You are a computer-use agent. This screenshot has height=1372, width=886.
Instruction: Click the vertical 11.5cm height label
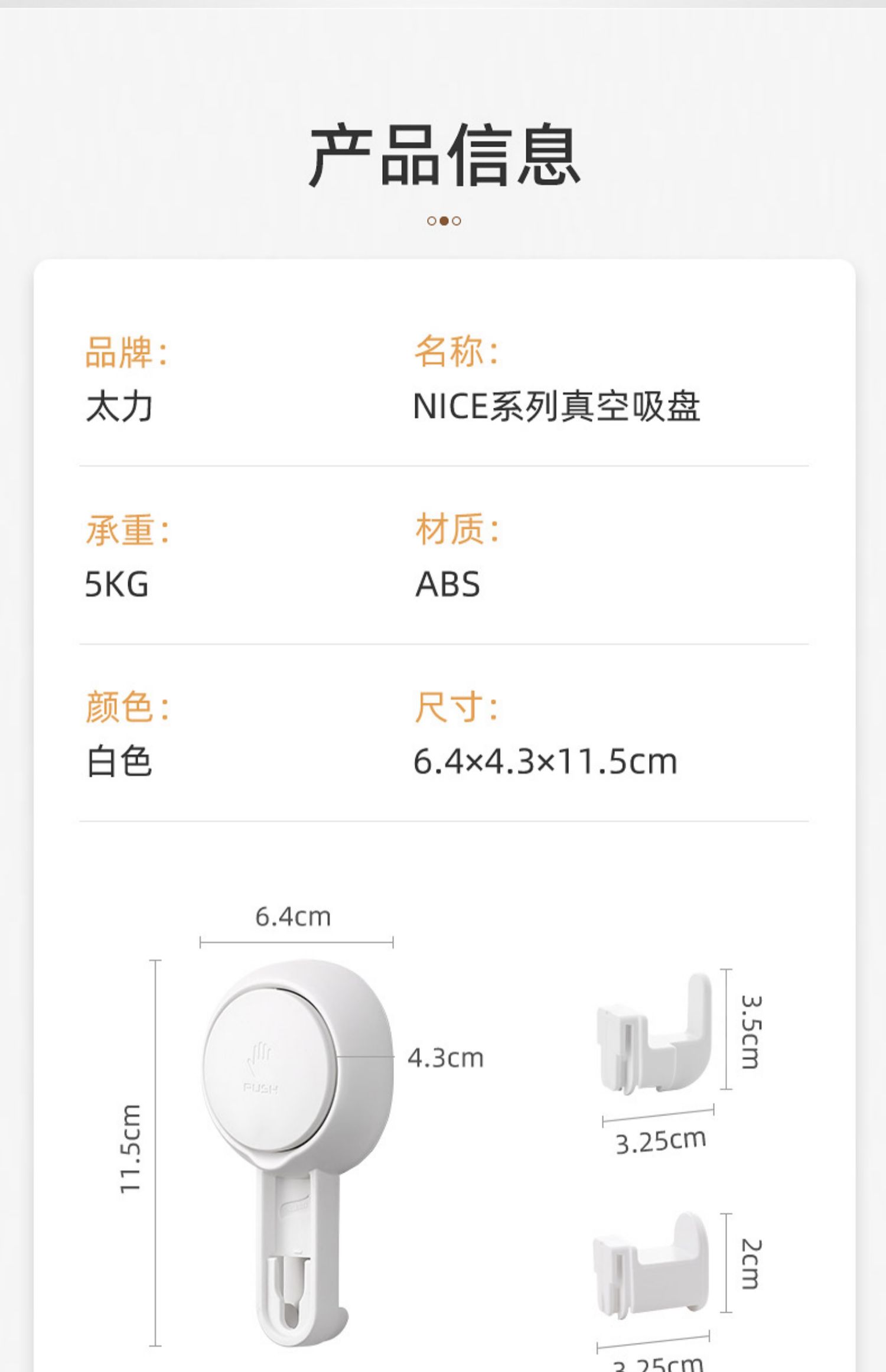point(131,1149)
